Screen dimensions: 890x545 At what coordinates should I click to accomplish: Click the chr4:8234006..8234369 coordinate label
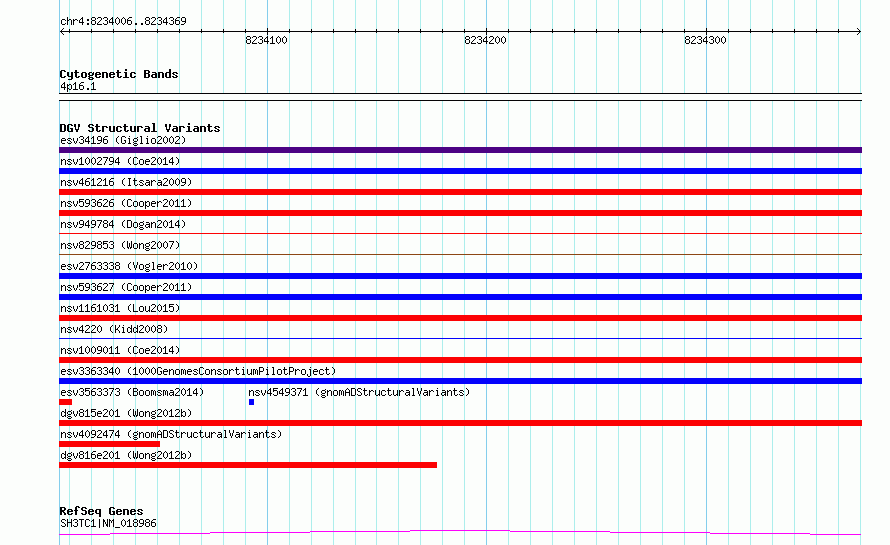pos(123,21)
